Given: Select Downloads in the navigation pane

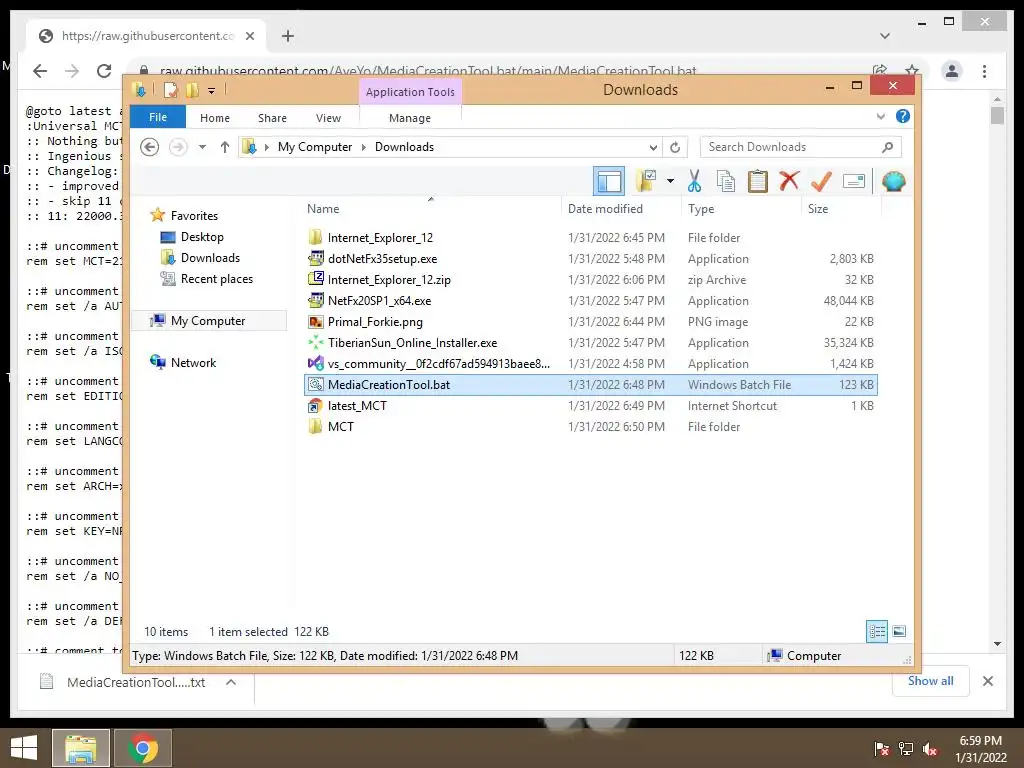Looking at the screenshot, I should 210,257.
